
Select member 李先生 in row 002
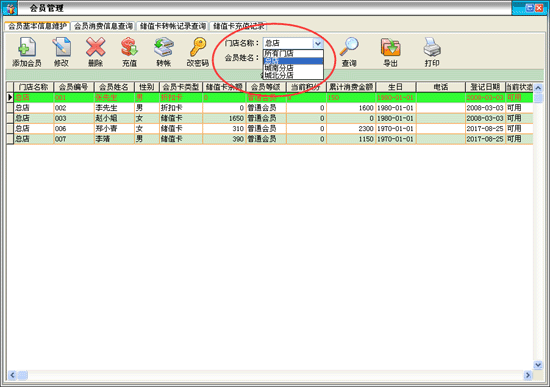pos(270,108)
